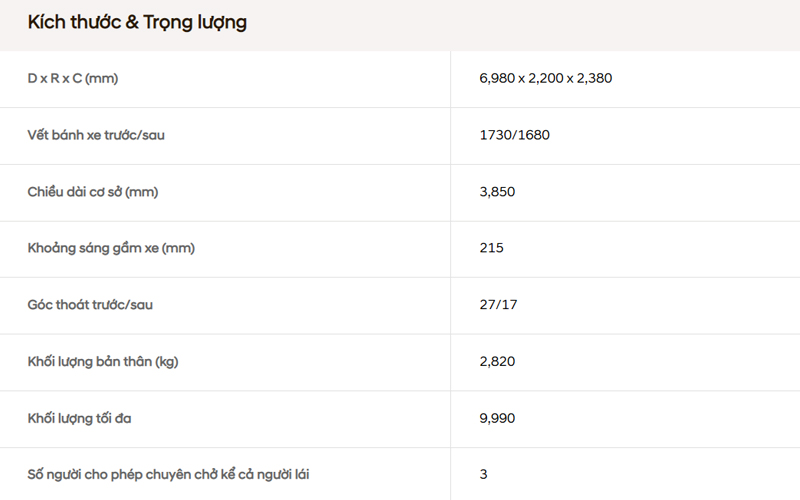The height and width of the screenshot is (500, 800).
Task: Select the Khối lượng bản thân (kg) label
Action: [103, 362]
